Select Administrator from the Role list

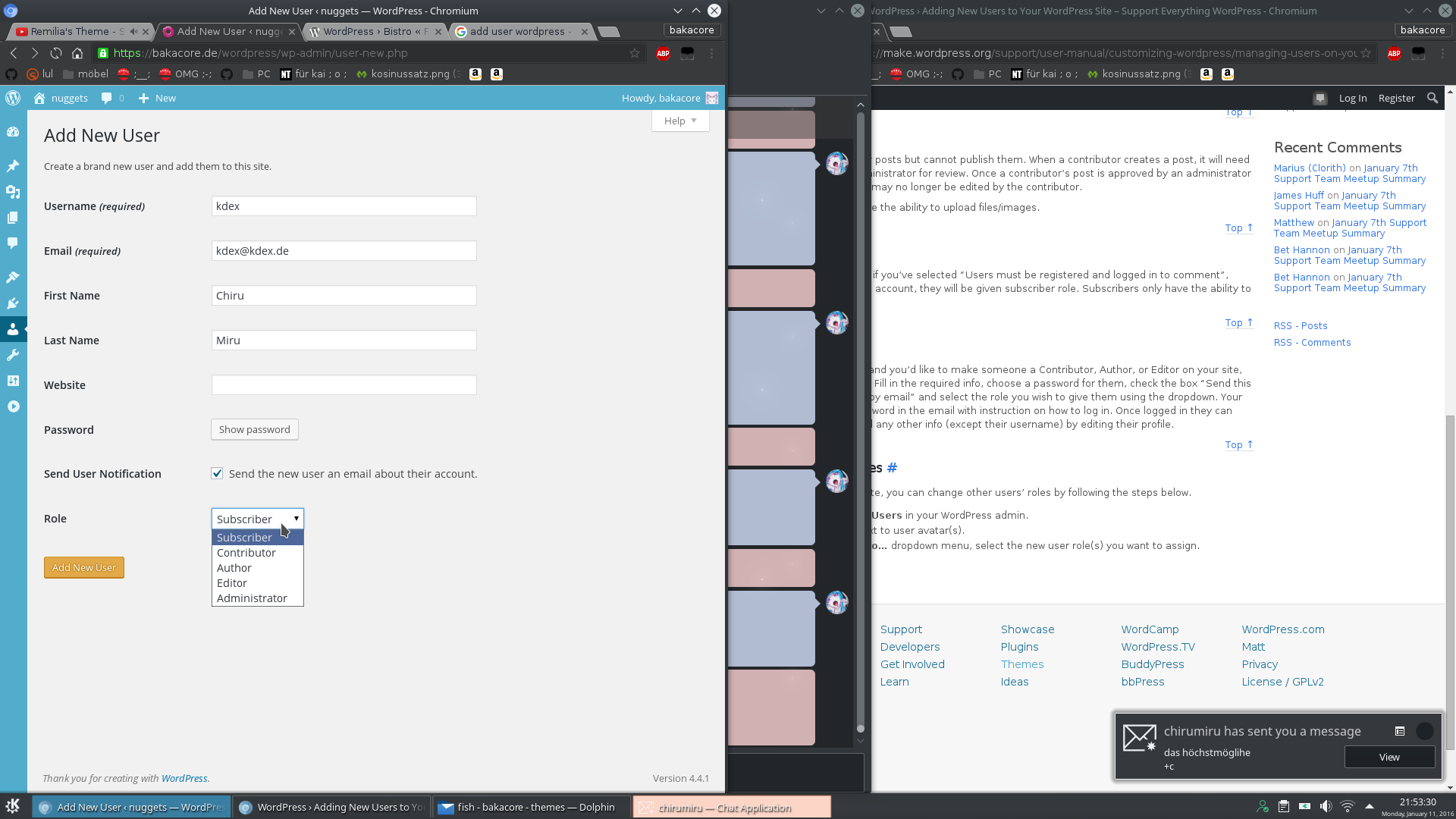click(258, 598)
